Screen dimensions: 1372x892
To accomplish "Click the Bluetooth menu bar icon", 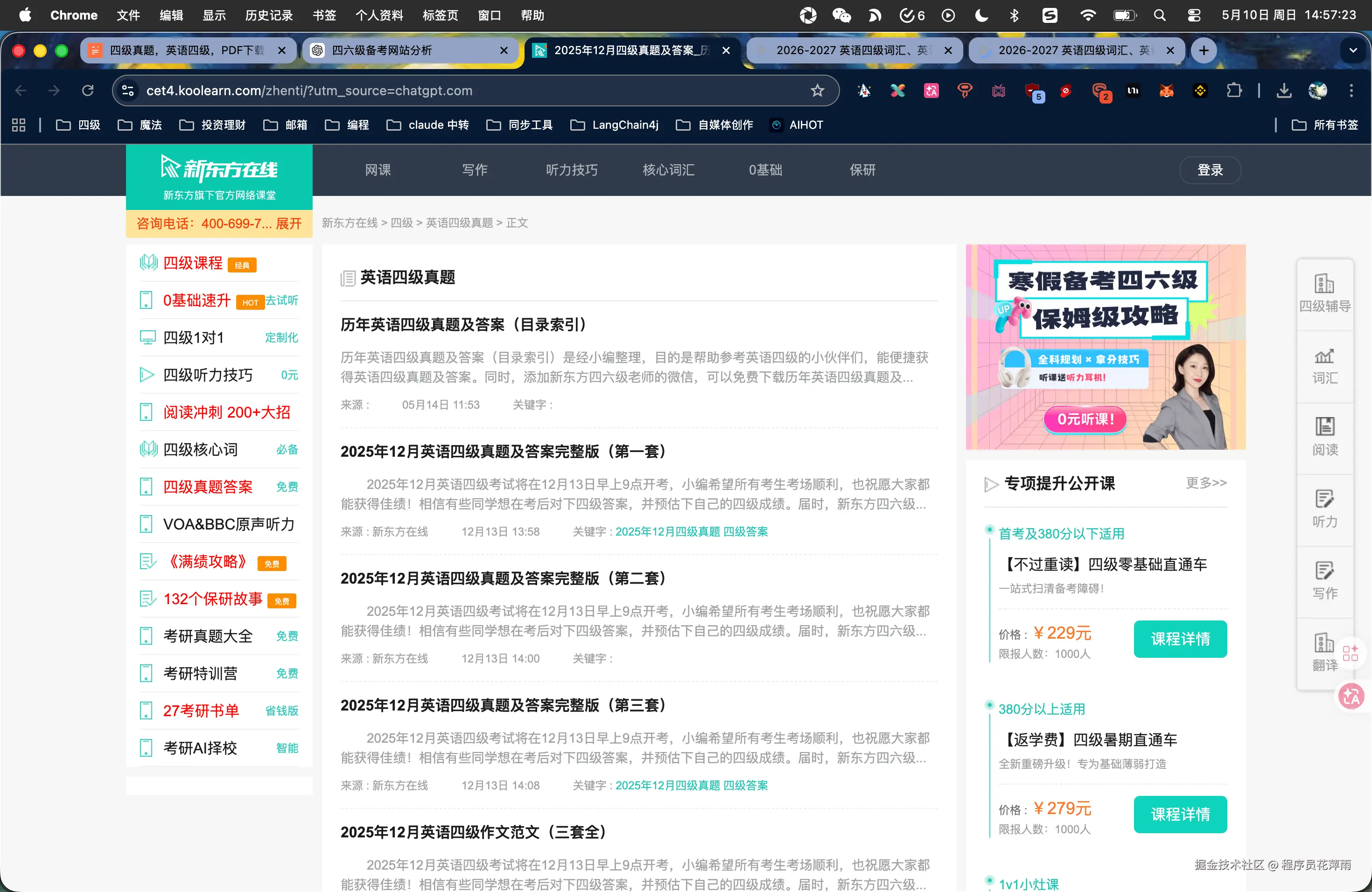I will 1014,15.
